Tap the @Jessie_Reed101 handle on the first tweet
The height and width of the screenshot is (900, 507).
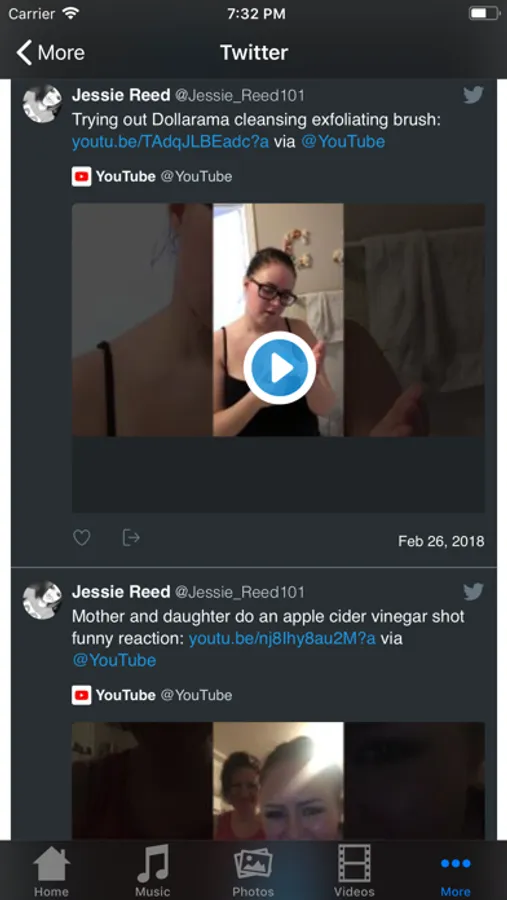[240, 95]
